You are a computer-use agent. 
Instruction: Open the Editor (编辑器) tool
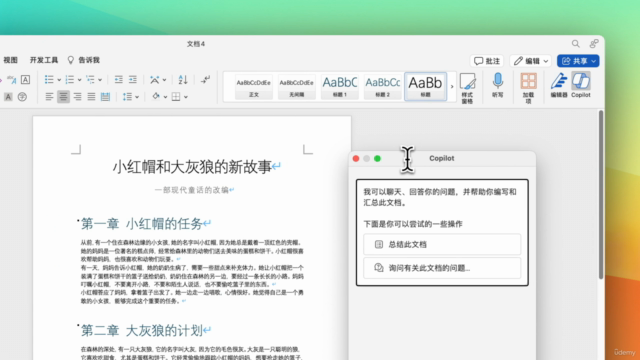click(559, 85)
